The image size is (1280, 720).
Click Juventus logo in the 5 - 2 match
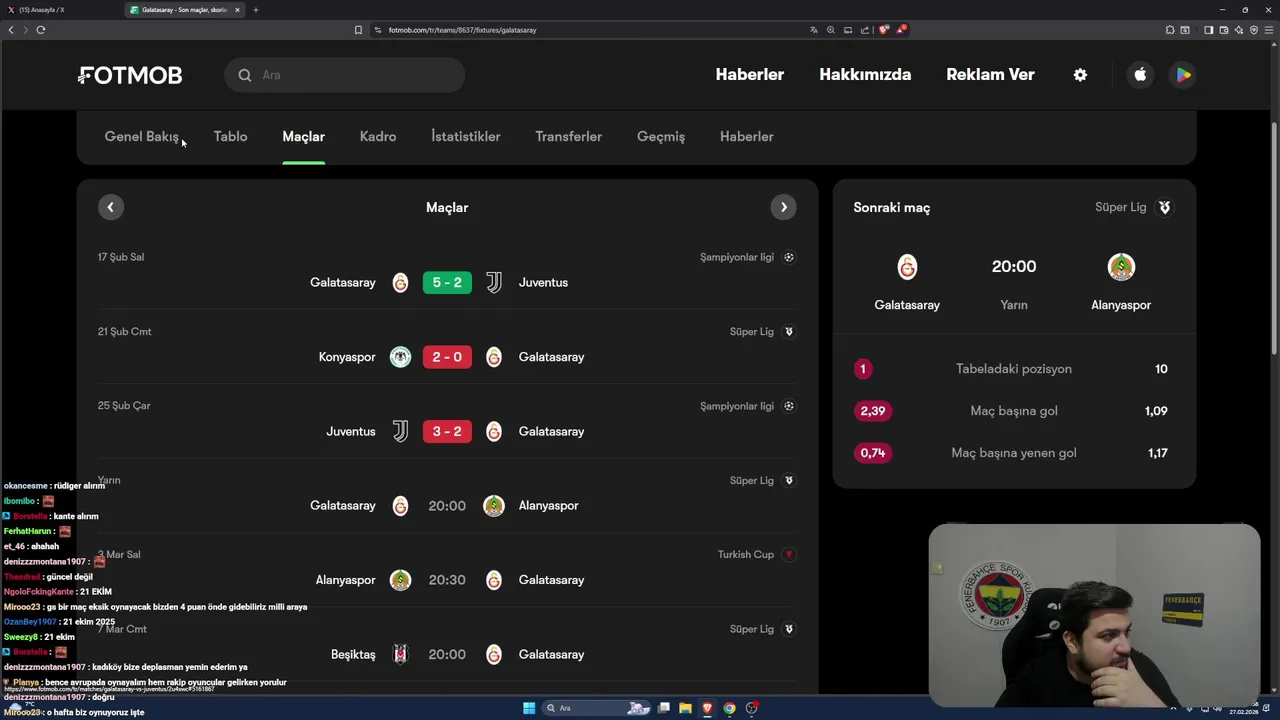click(x=494, y=283)
